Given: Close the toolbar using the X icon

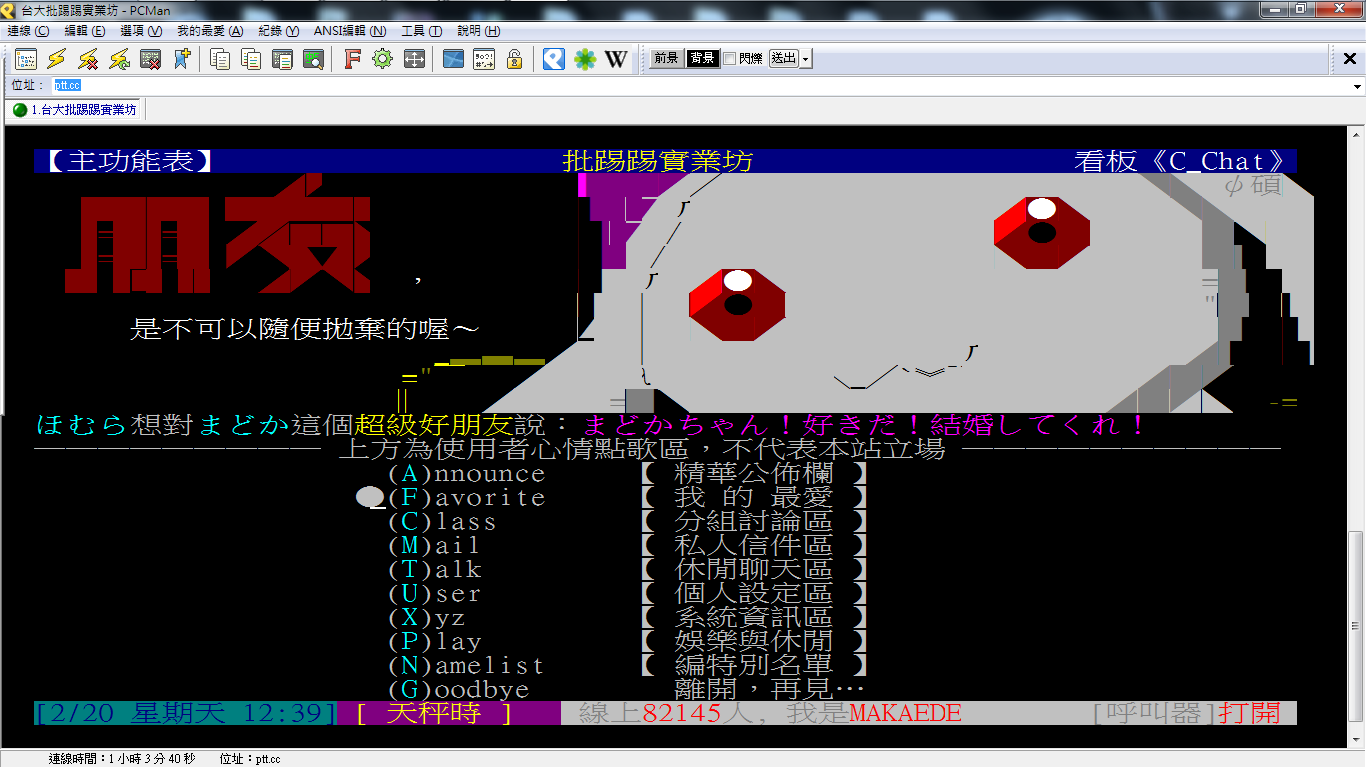Looking at the screenshot, I should point(1350,59).
